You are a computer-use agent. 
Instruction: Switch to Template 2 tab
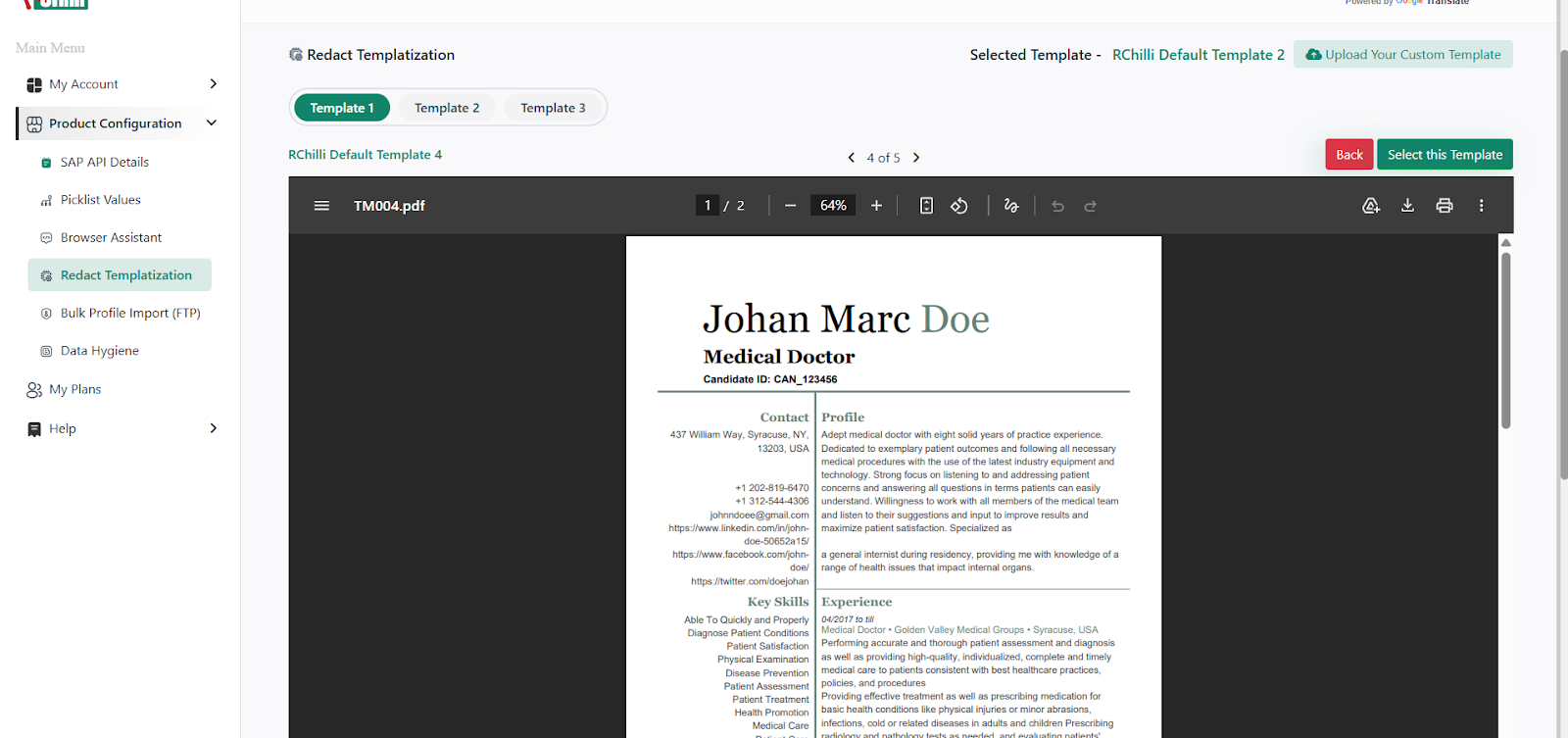[x=447, y=108]
